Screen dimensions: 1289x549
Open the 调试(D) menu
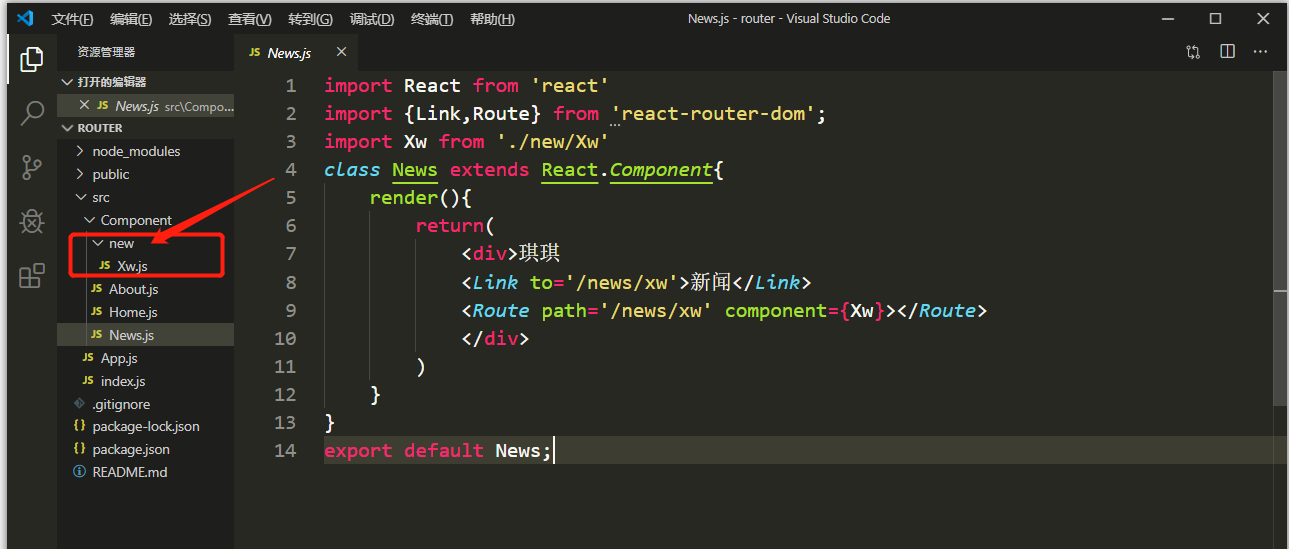372,19
